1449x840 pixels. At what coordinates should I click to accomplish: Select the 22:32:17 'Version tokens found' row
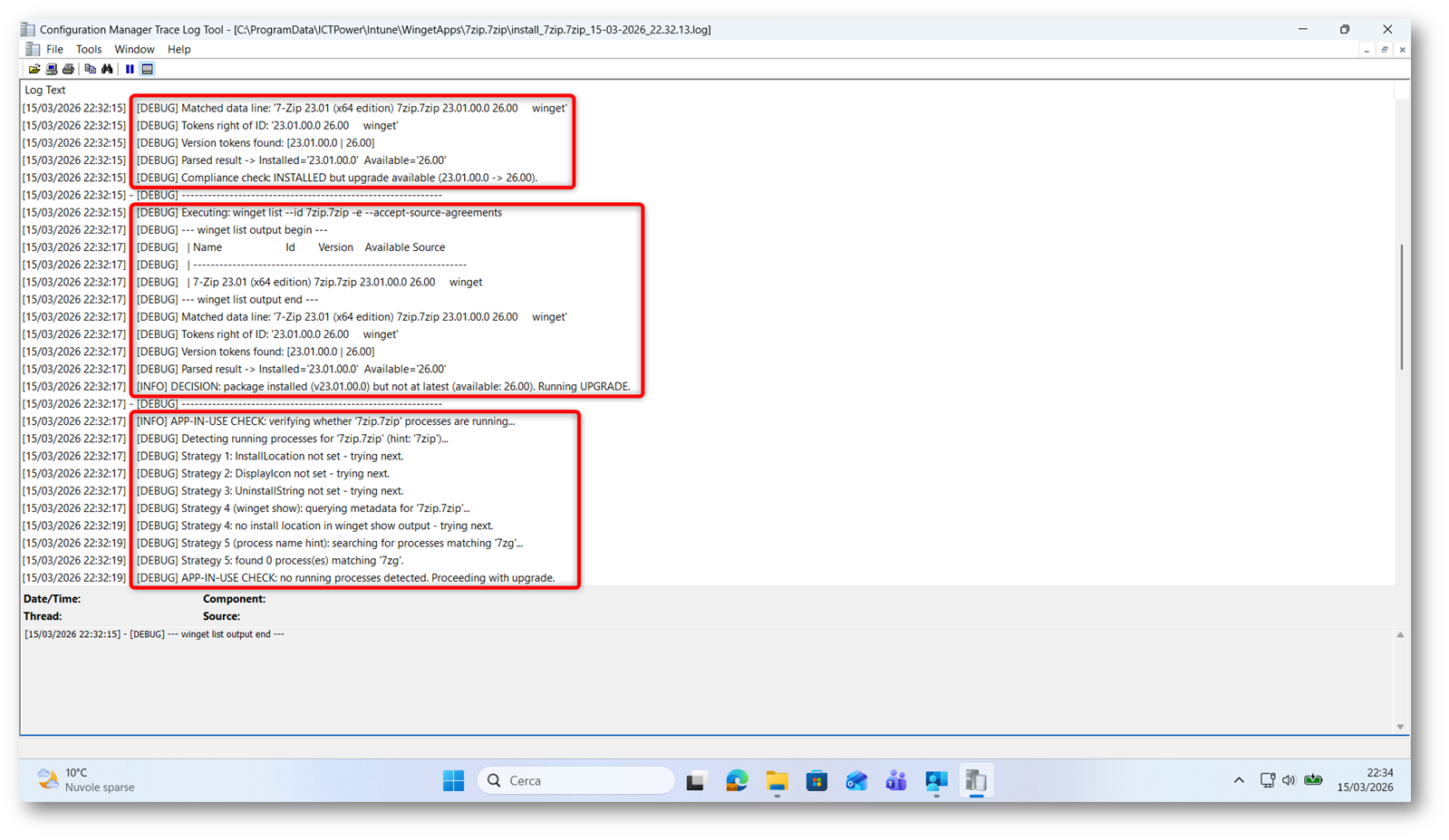click(x=707, y=352)
